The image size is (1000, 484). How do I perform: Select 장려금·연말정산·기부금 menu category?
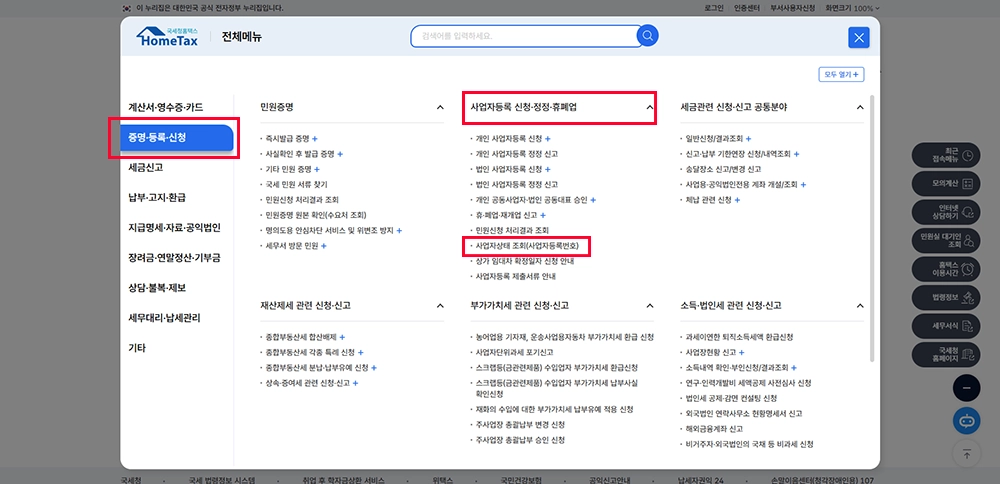pyautogui.click(x=174, y=258)
